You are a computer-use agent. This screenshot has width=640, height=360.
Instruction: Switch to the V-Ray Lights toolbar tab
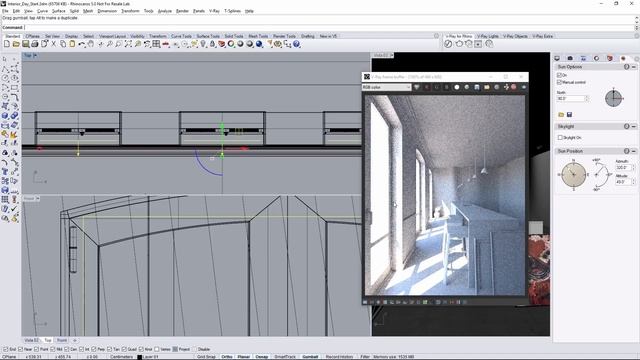[488, 36]
